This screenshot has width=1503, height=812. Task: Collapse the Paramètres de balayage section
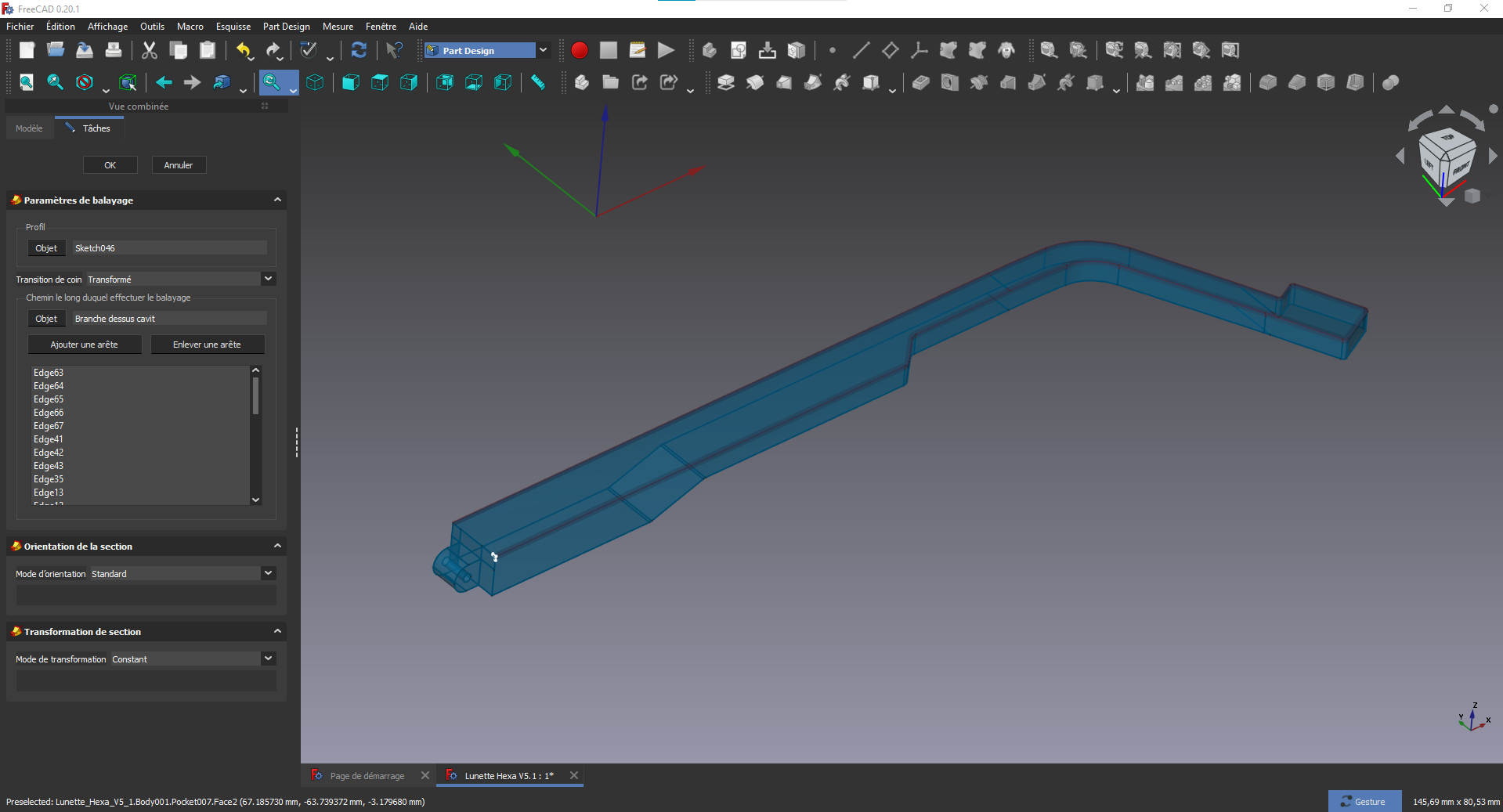coord(277,200)
